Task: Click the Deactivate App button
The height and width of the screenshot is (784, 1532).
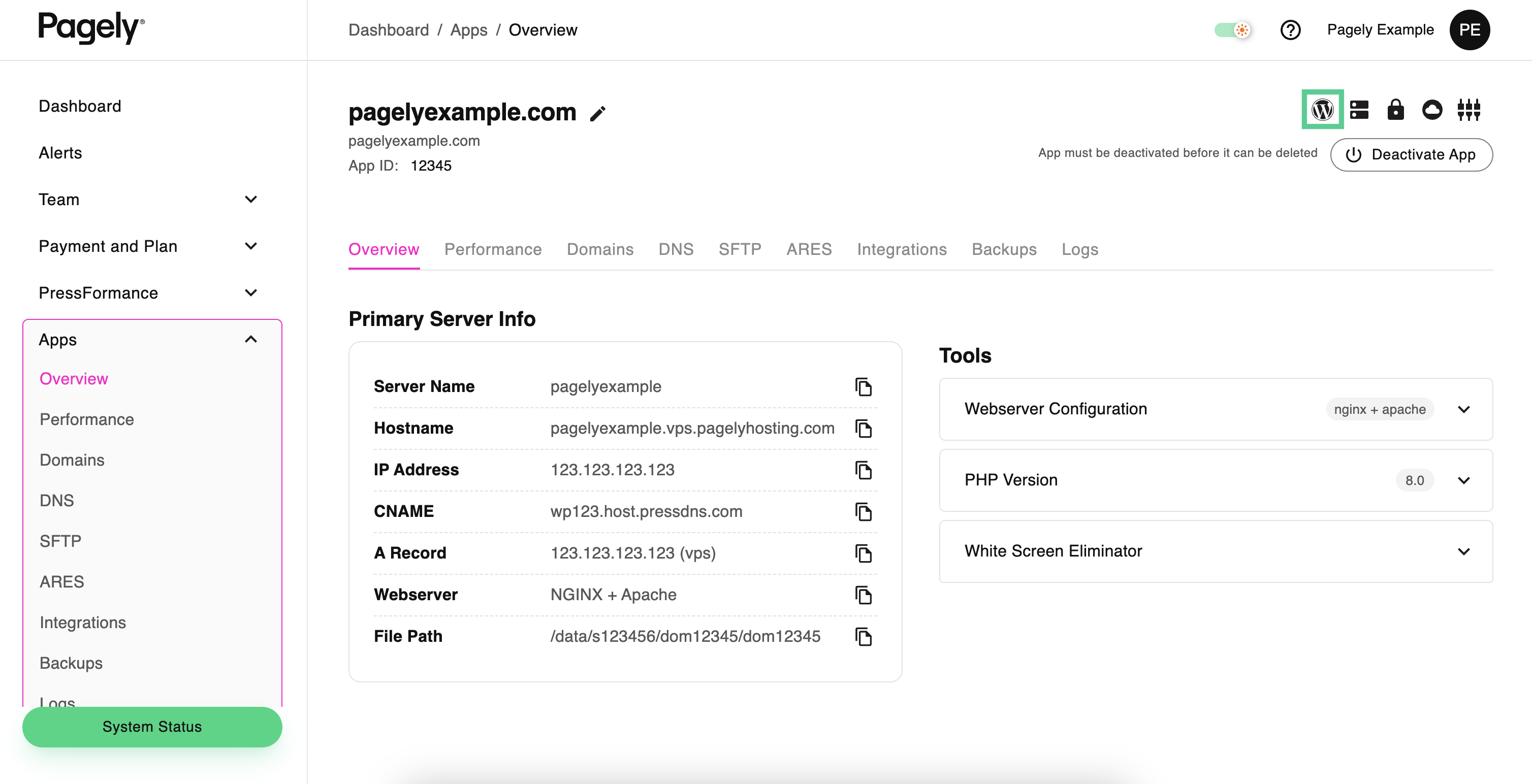Action: 1411,154
